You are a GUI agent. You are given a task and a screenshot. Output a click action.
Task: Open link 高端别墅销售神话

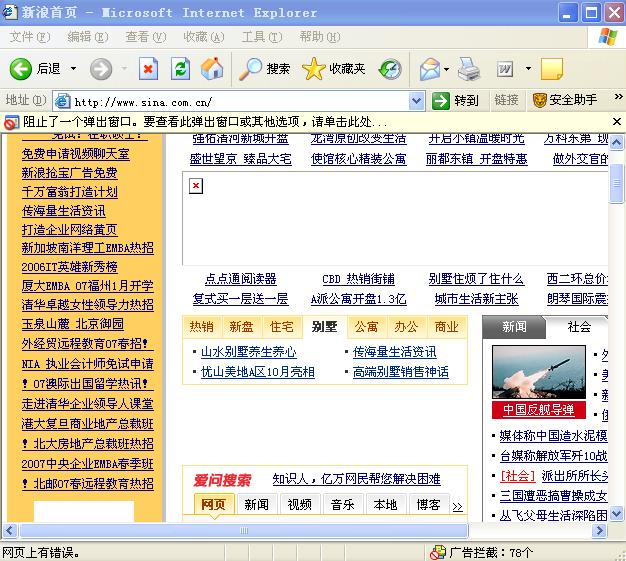coord(400,372)
